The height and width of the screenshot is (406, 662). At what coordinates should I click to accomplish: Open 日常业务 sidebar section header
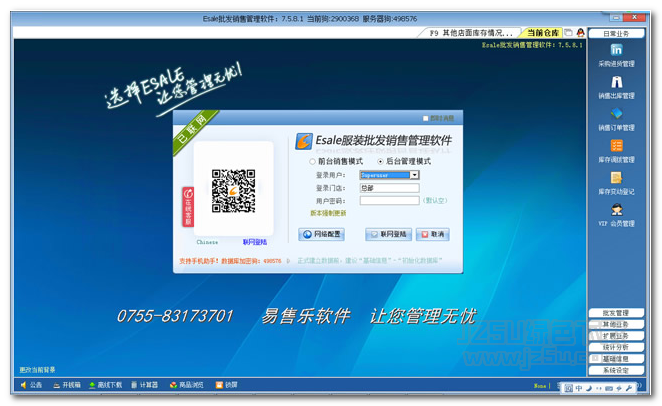pyautogui.click(x=616, y=33)
